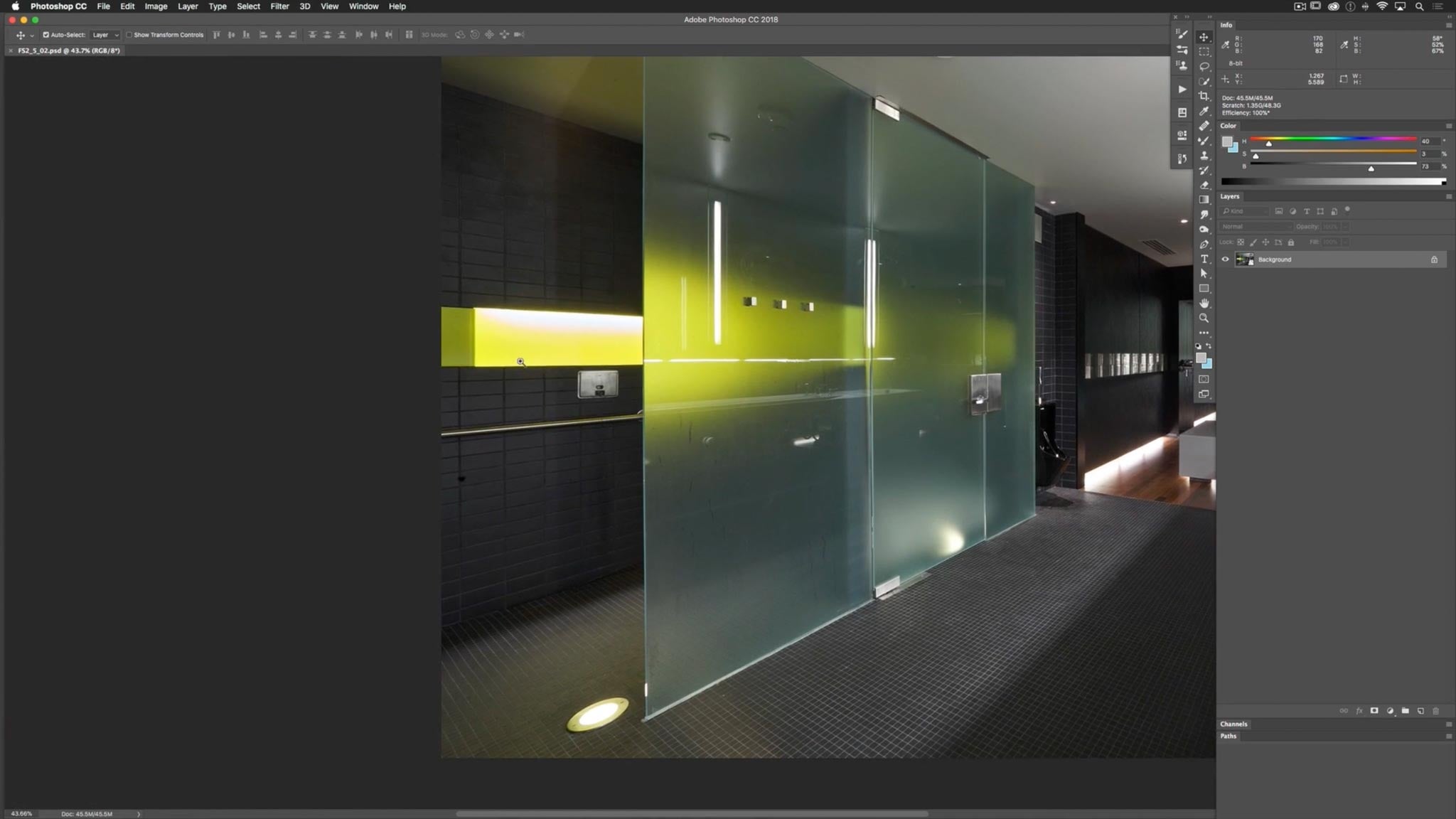Select the Eyedropper tool
Image resolution: width=1456 pixels, height=819 pixels.
point(1204,111)
